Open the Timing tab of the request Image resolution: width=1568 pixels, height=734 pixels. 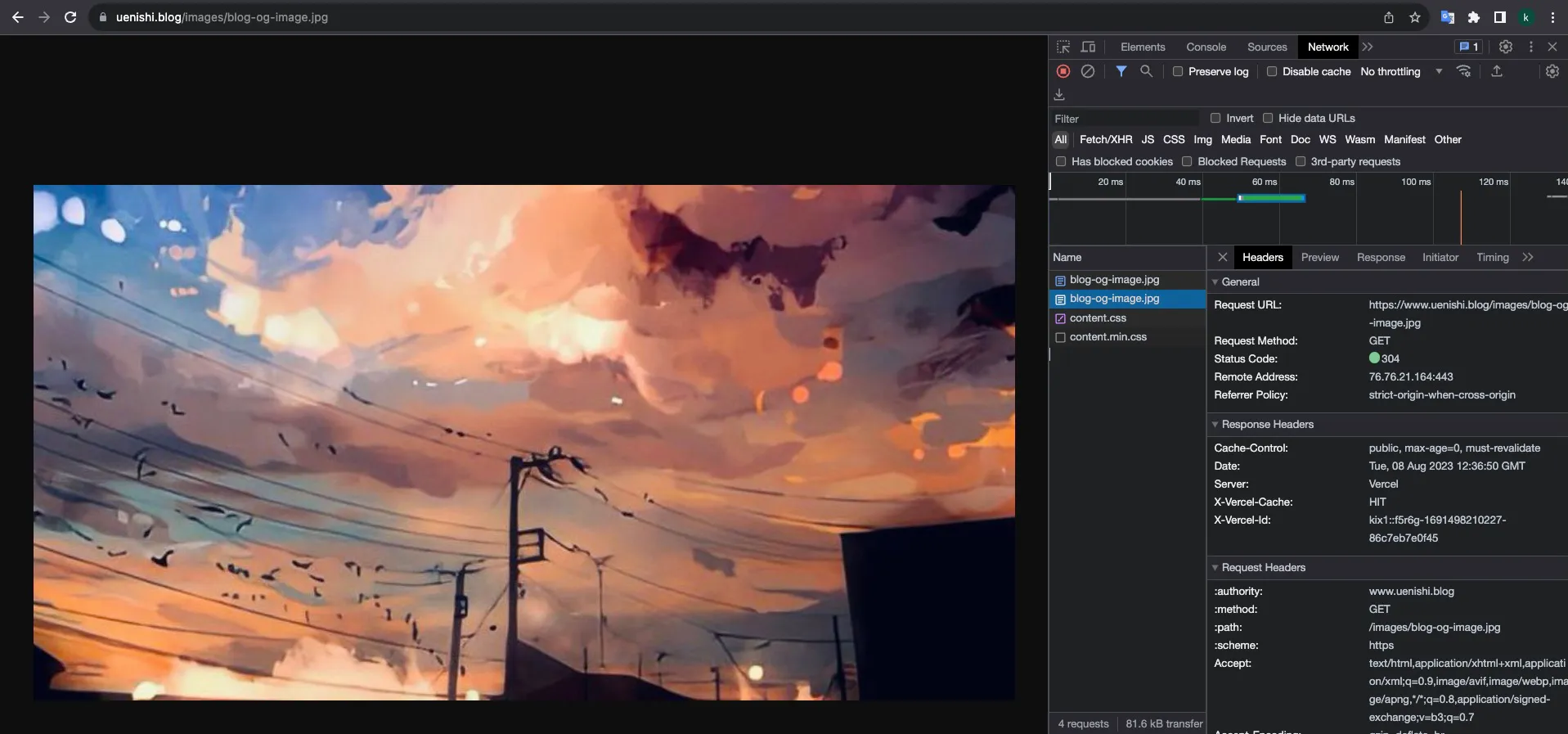coord(1492,257)
